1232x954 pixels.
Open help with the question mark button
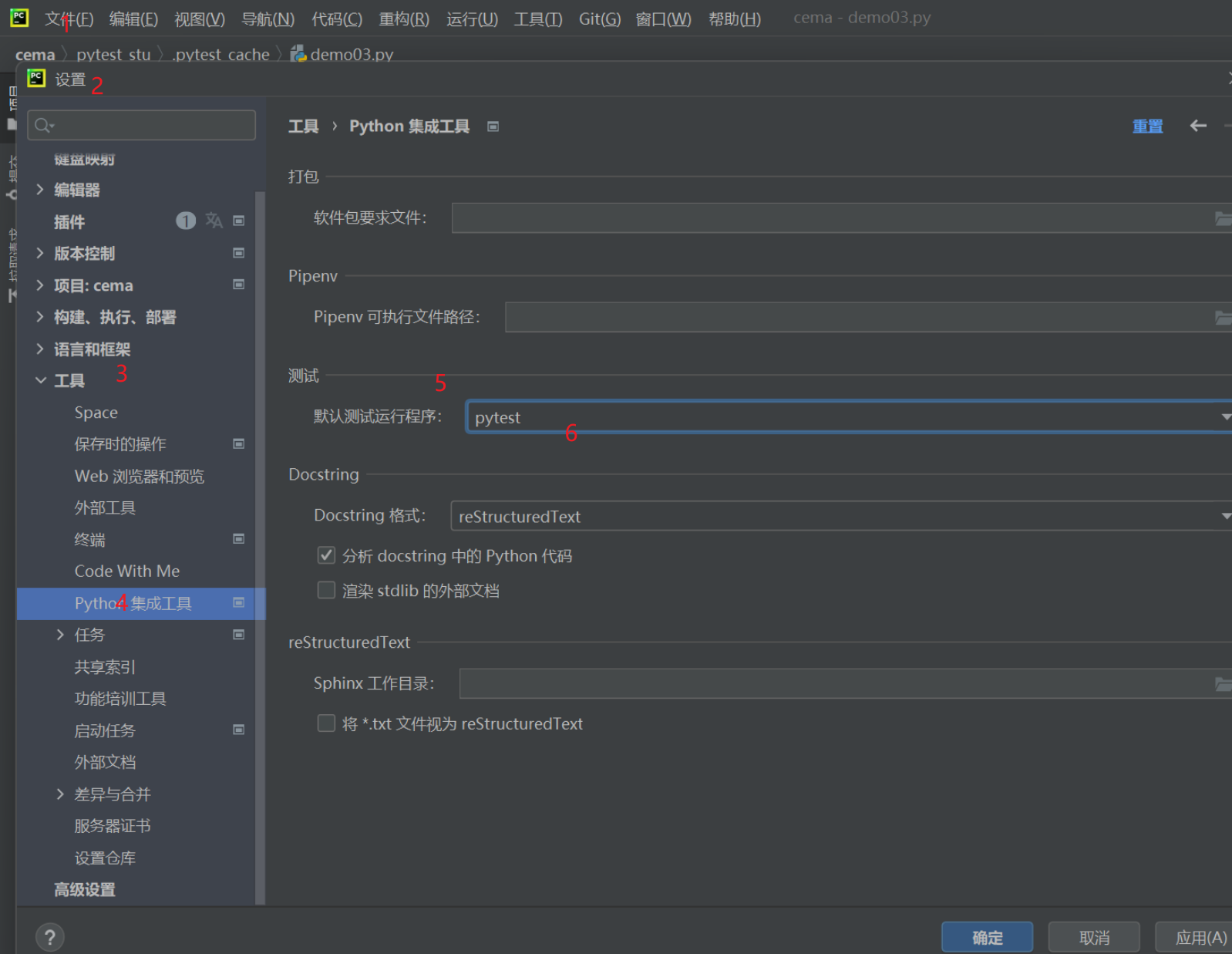pos(50,937)
